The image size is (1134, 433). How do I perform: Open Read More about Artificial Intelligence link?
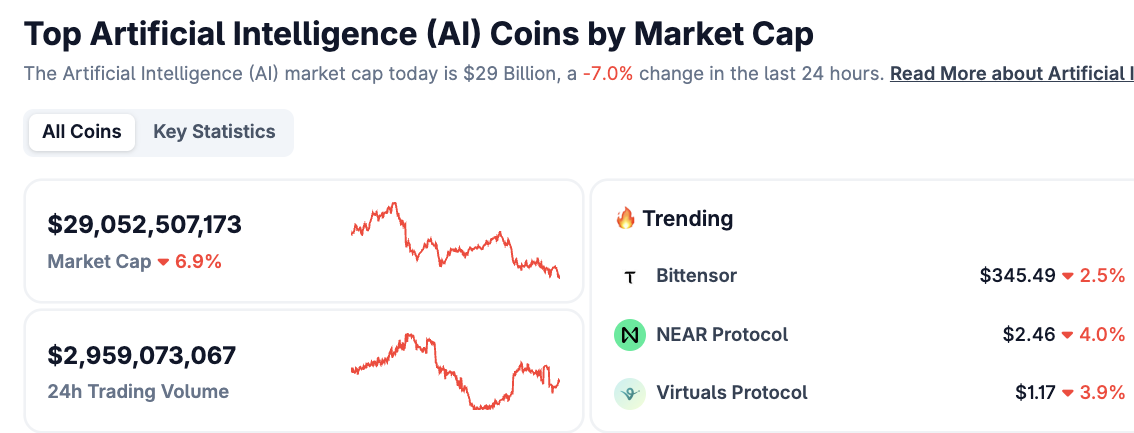click(1011, 74)
